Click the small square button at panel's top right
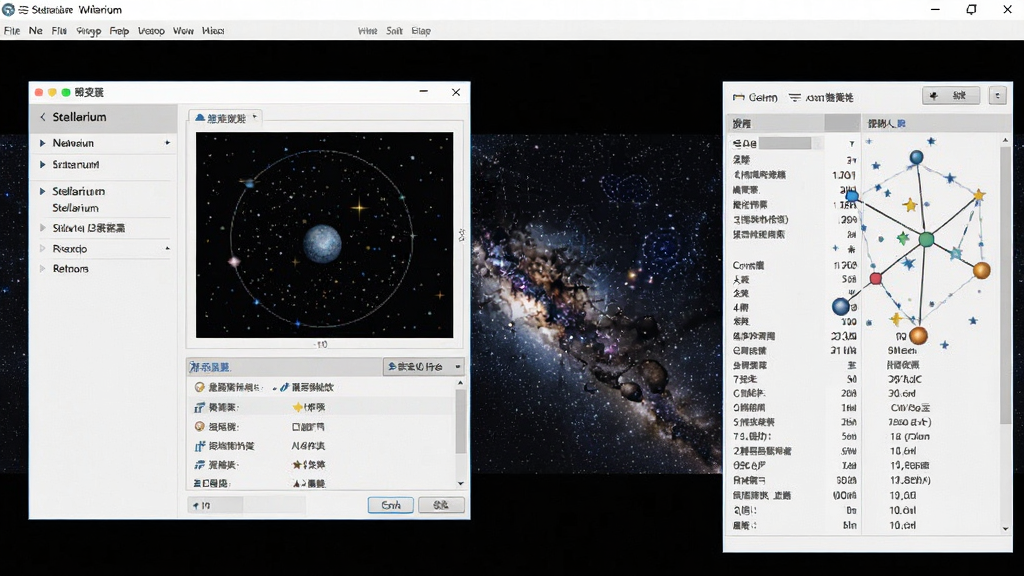The image size is (1024, 576). tap(997, 96)
